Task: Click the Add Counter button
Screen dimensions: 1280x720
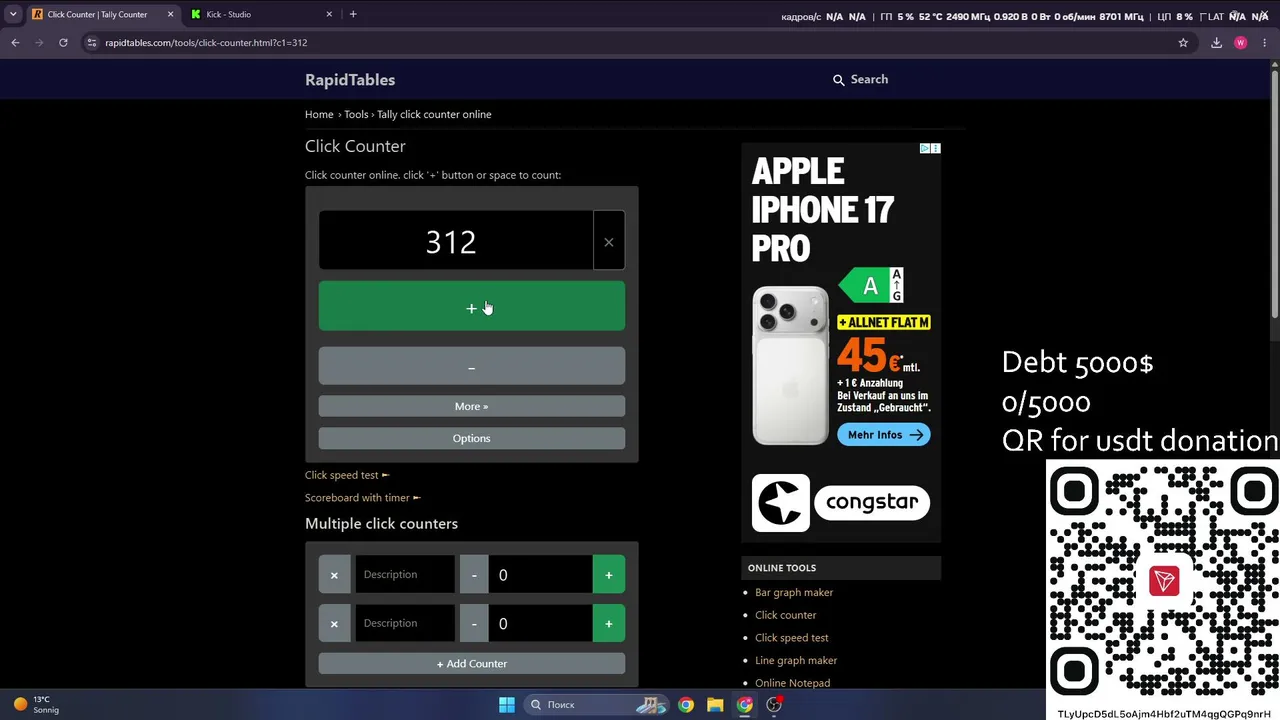Action: tap(471, 664)
